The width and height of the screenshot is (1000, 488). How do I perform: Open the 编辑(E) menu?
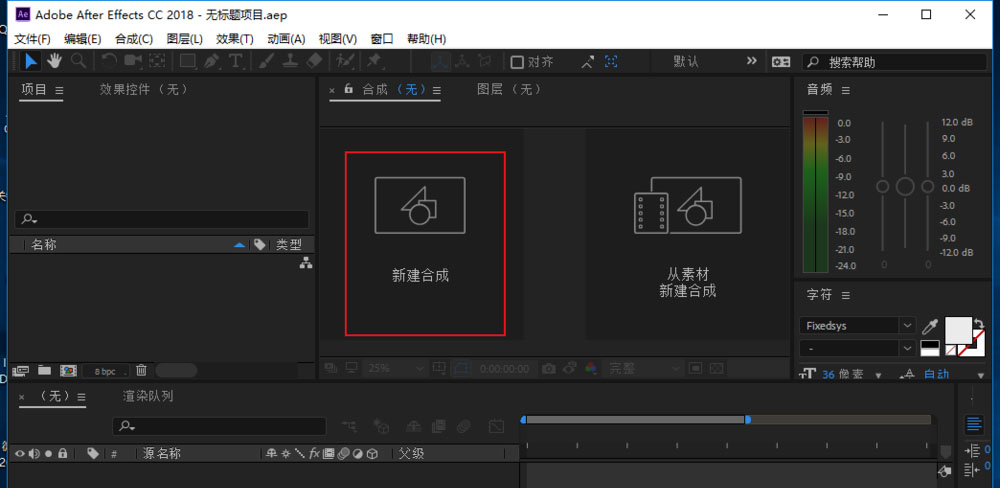[82, 39]
